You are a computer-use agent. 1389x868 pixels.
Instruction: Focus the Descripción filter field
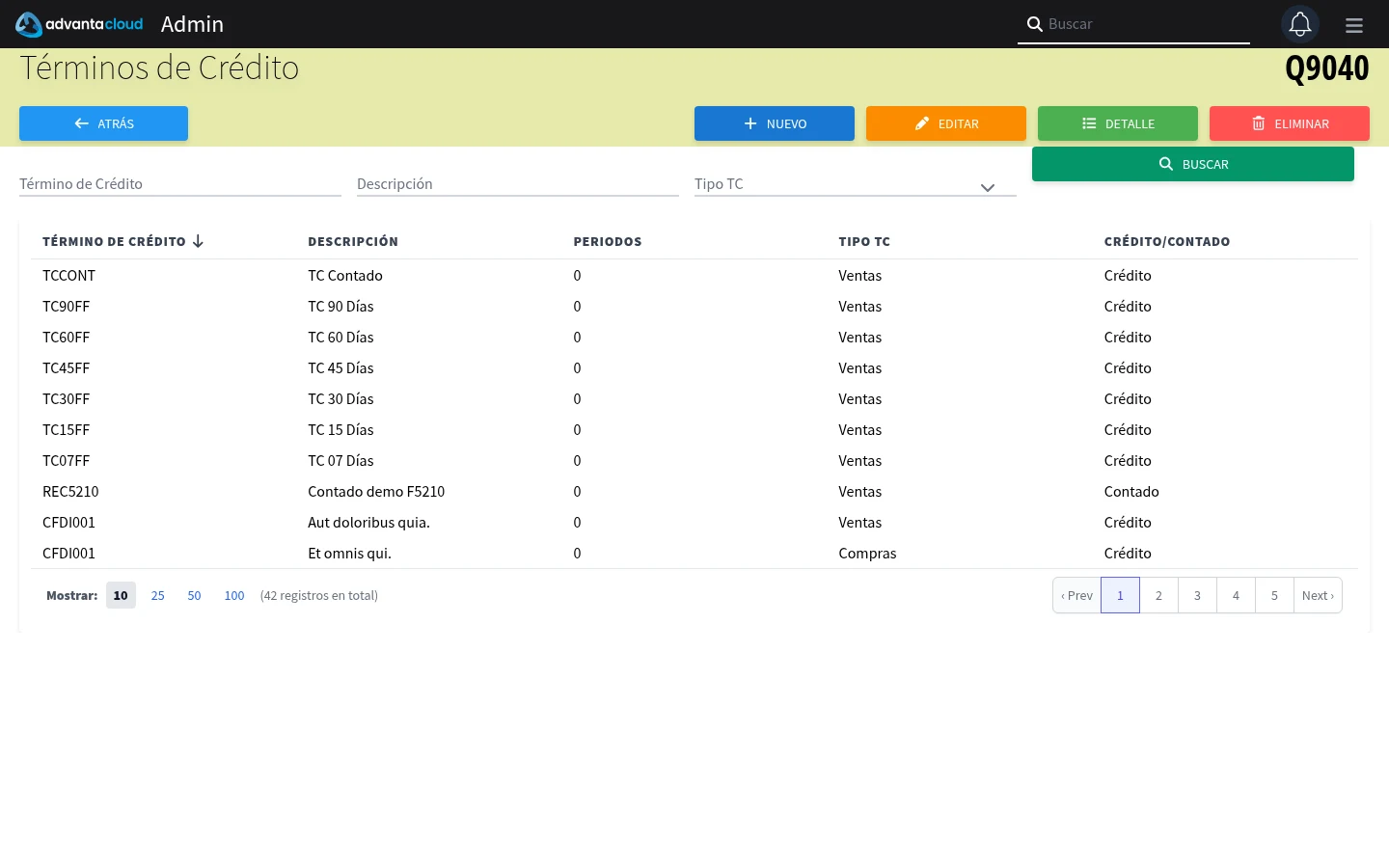click(x=518, y=183)
